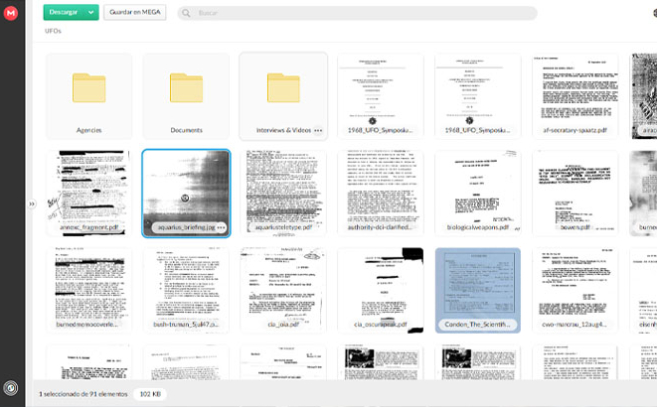The height and width of the screenshot is (407, 657).
Task: Click Guardar en MEGA button
Action: coord(135,12)
